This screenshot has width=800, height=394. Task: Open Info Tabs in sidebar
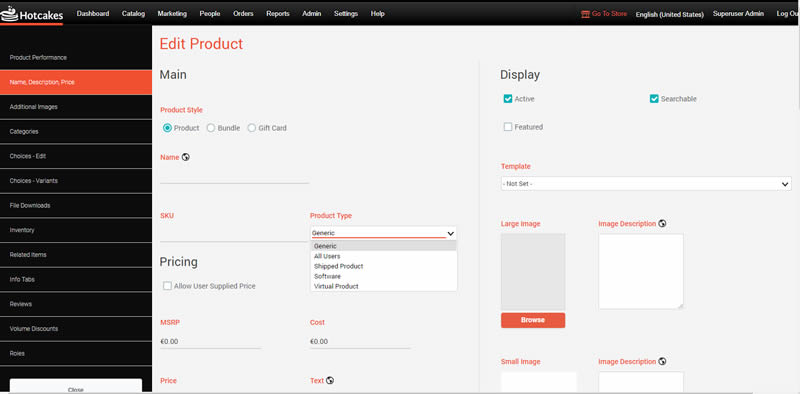[76, 280]
